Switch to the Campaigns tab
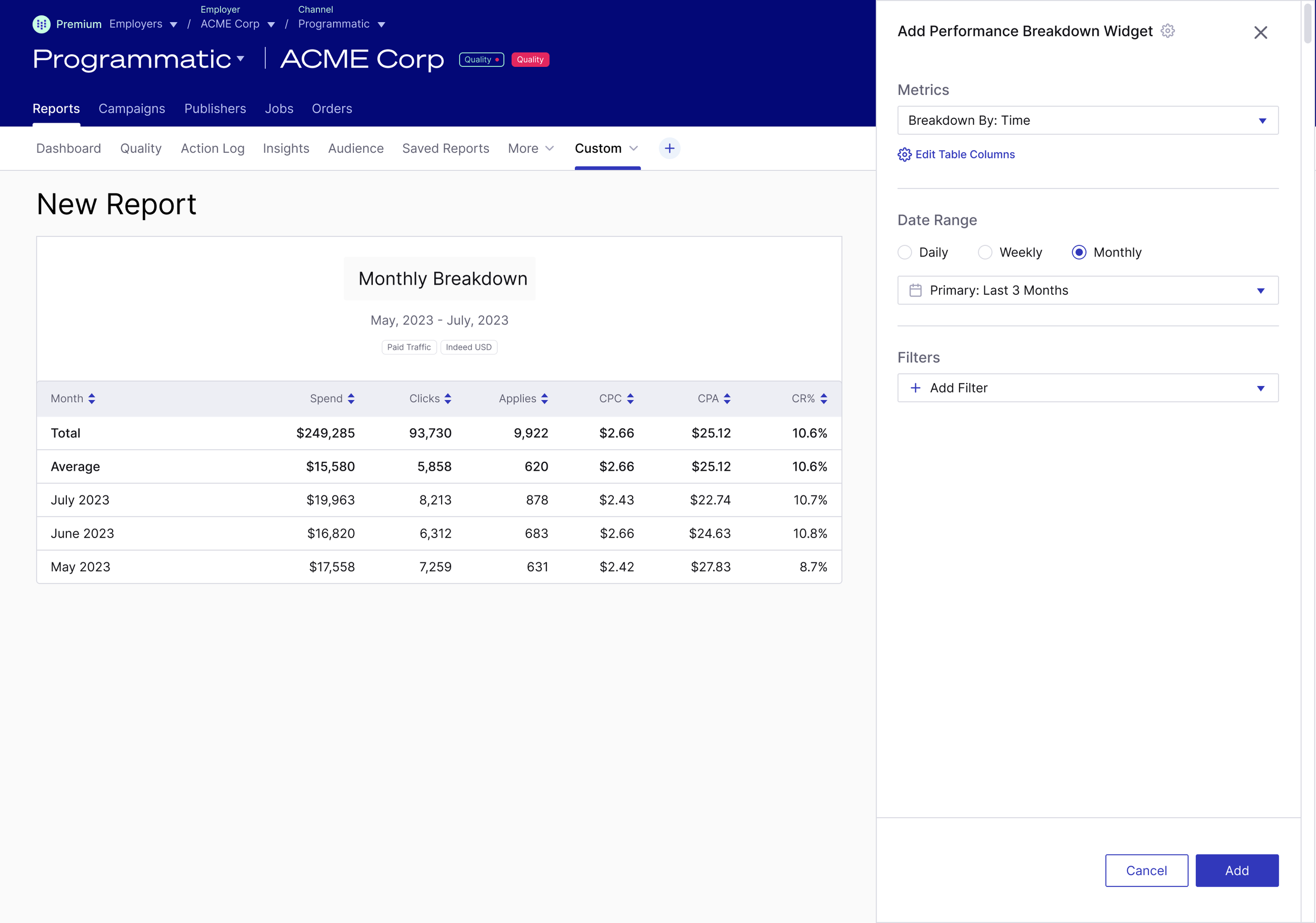This screenshot has height=923, width=1316. [x=132, y=108]
